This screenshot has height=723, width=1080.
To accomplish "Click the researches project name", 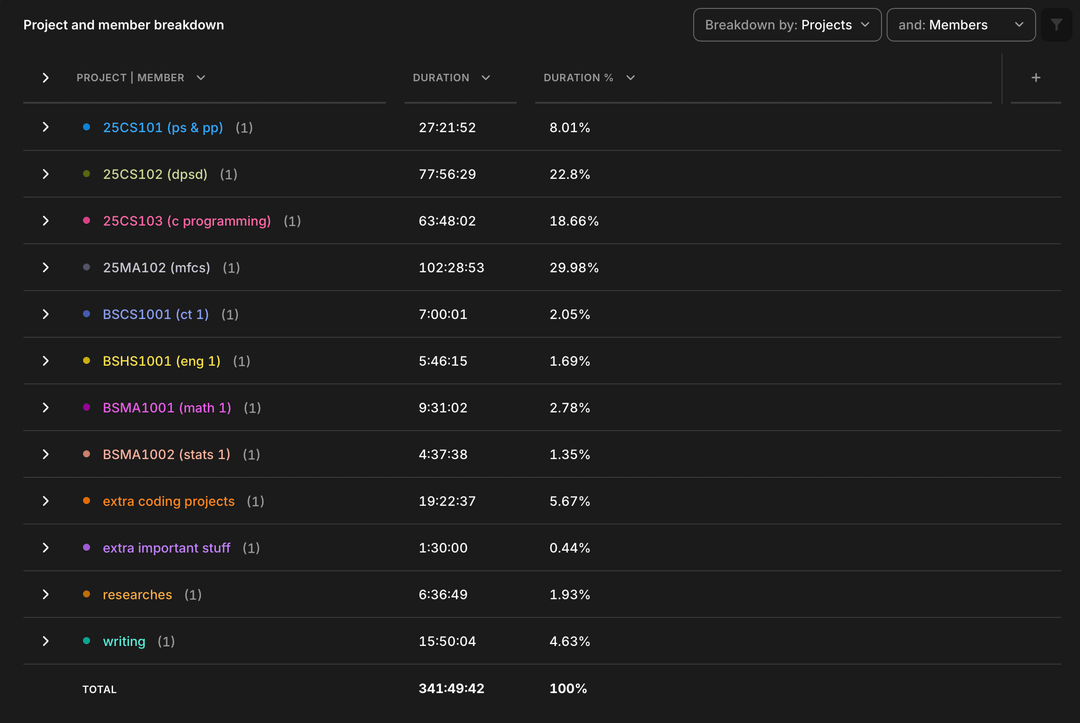I will [x=137, y=595].
